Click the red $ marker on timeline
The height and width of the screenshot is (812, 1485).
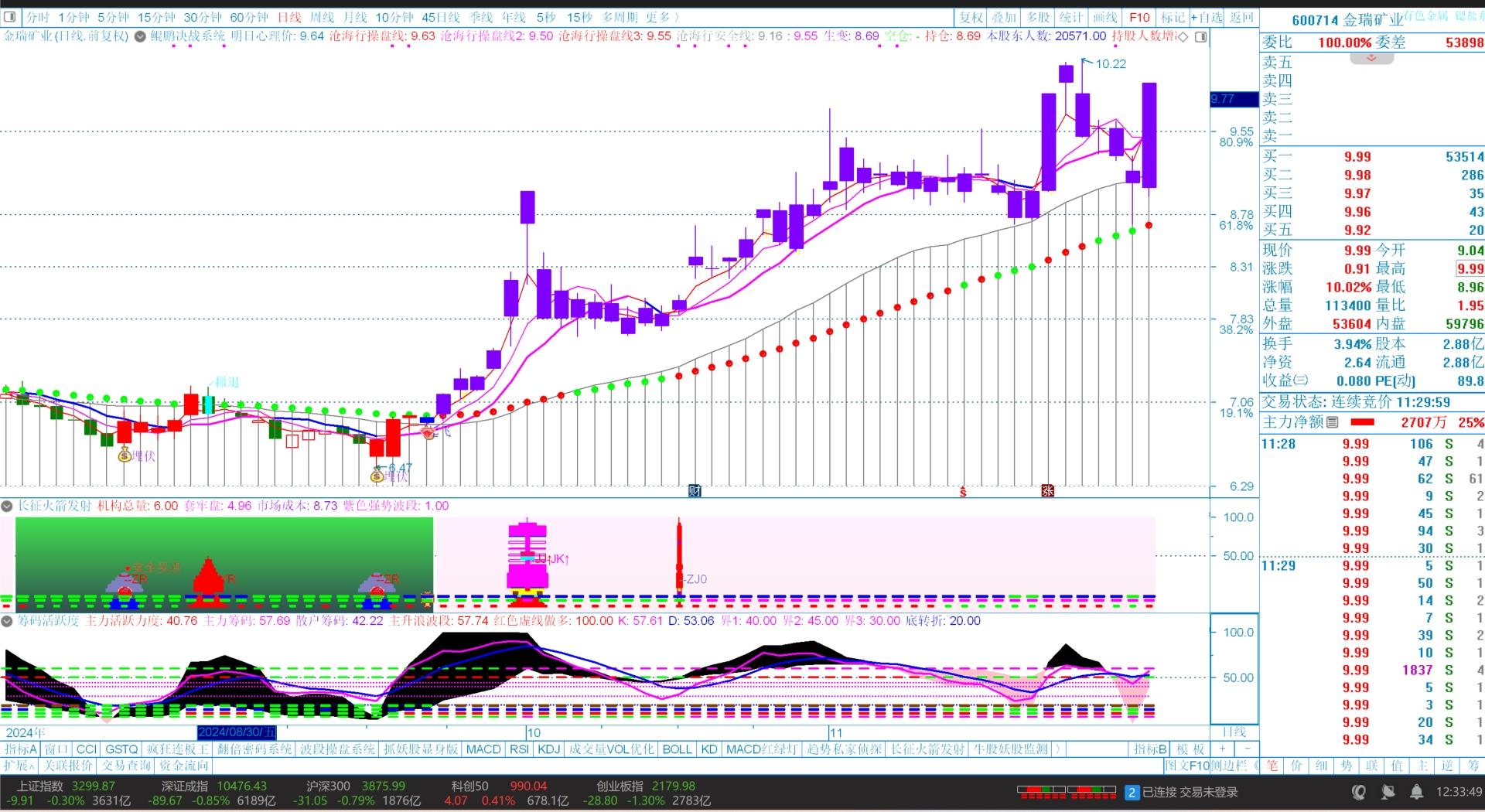(963, 491)
